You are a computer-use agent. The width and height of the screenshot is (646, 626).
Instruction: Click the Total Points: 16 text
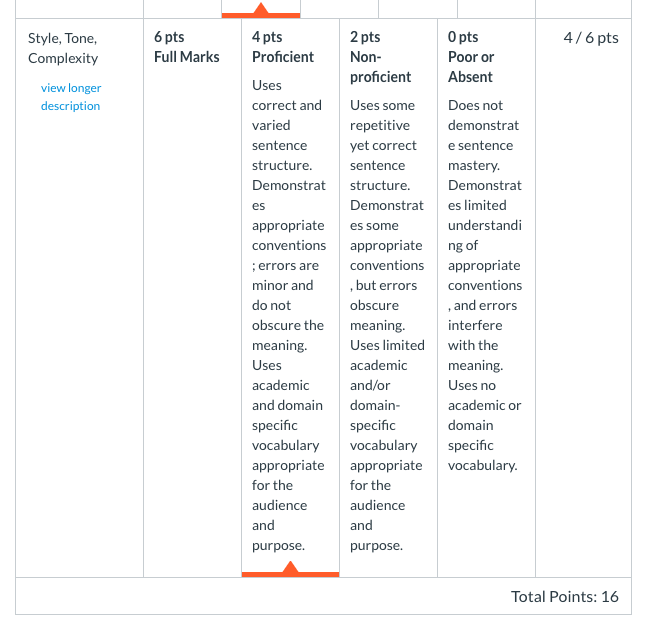point(564,596)
